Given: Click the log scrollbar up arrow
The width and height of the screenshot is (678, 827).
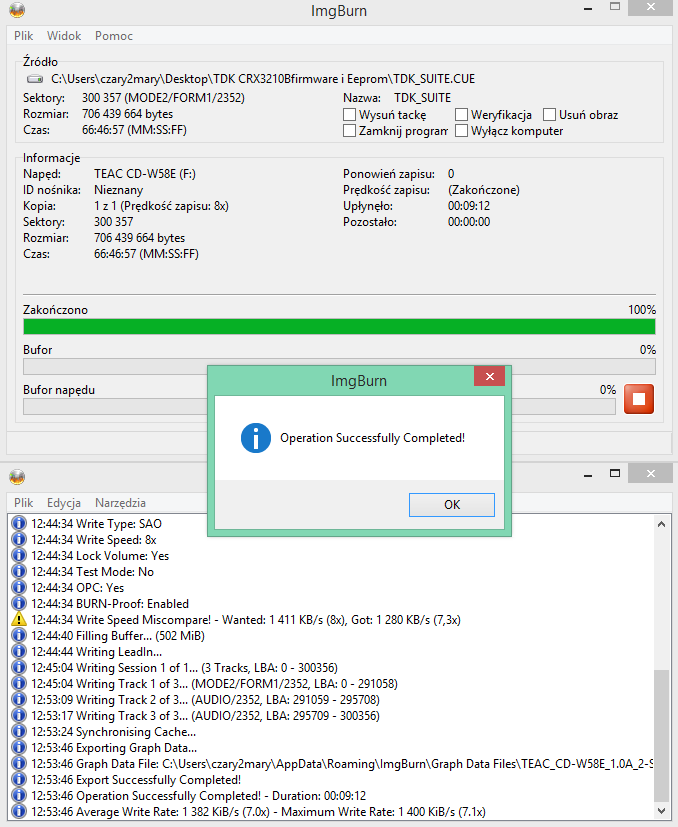Looking at the screenshot, I should click(662, 524).
